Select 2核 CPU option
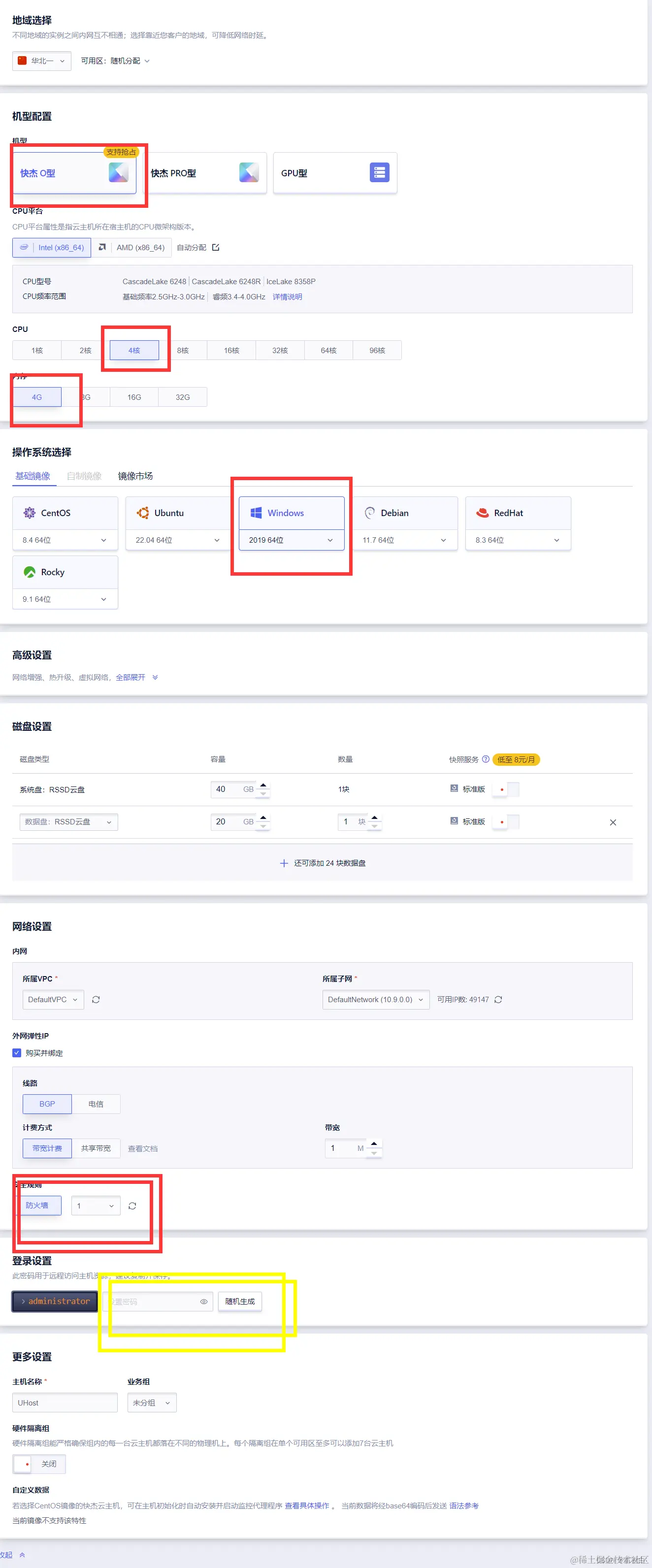Screen dimensions: 652x1568 click(x=86, y=351)
